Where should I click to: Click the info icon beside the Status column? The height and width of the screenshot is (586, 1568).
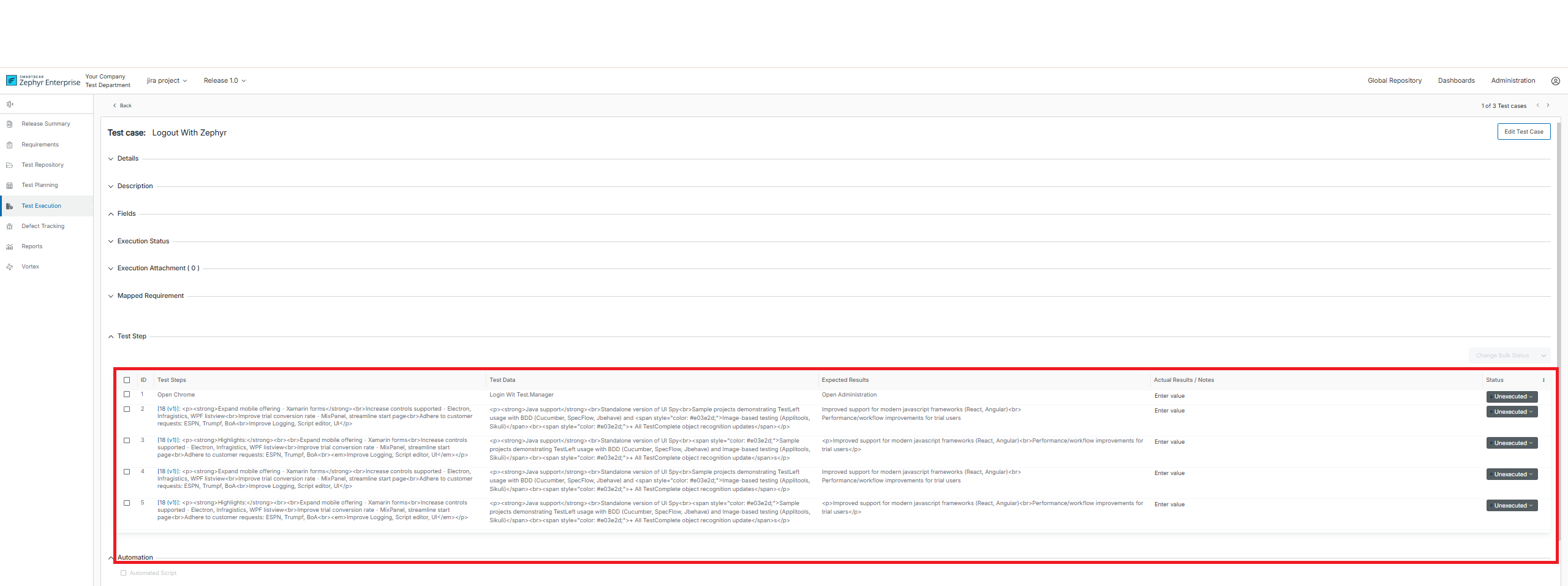[x=1543, y=379]
